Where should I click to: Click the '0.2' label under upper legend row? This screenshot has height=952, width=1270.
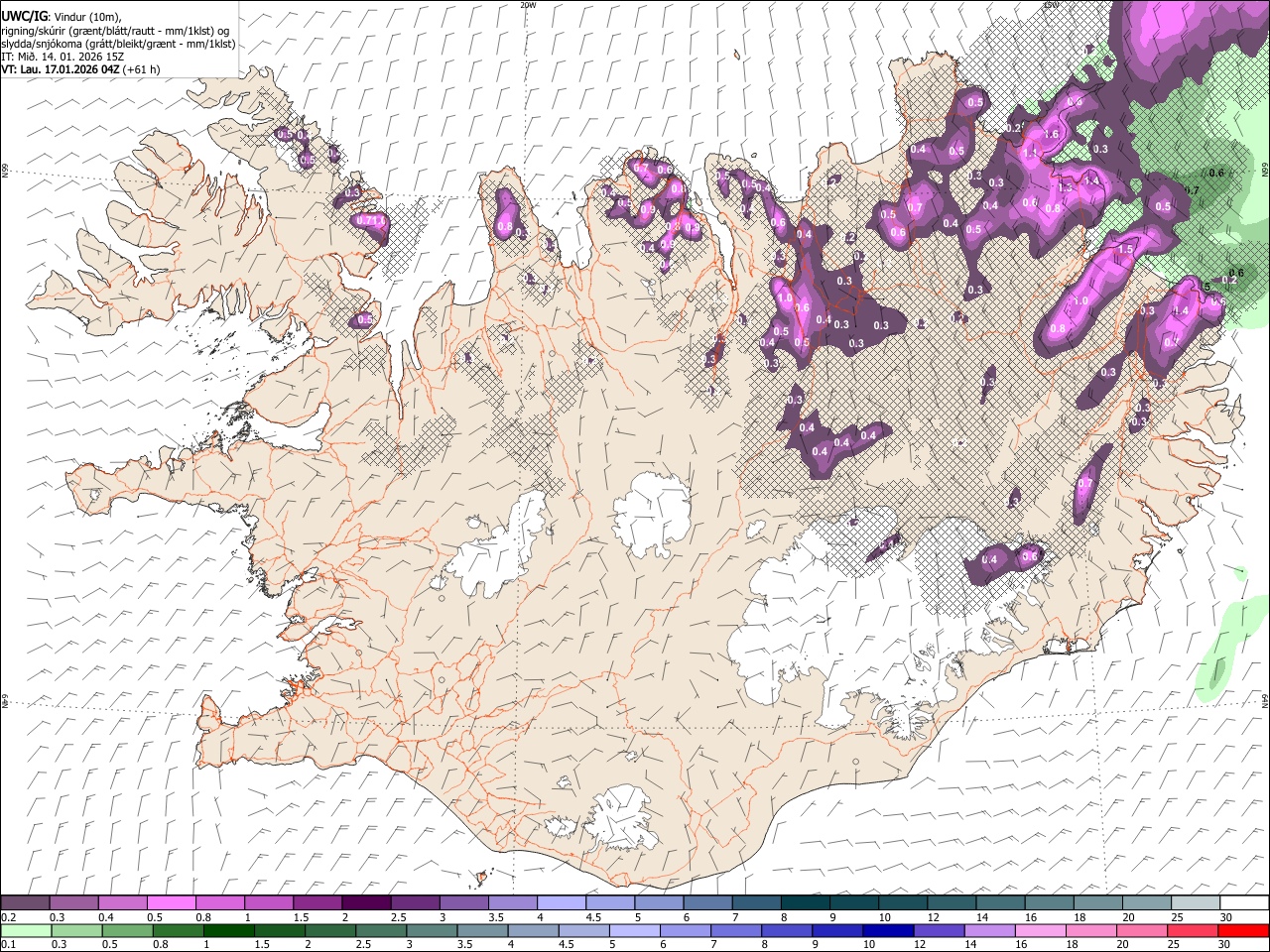pos(7,917)
